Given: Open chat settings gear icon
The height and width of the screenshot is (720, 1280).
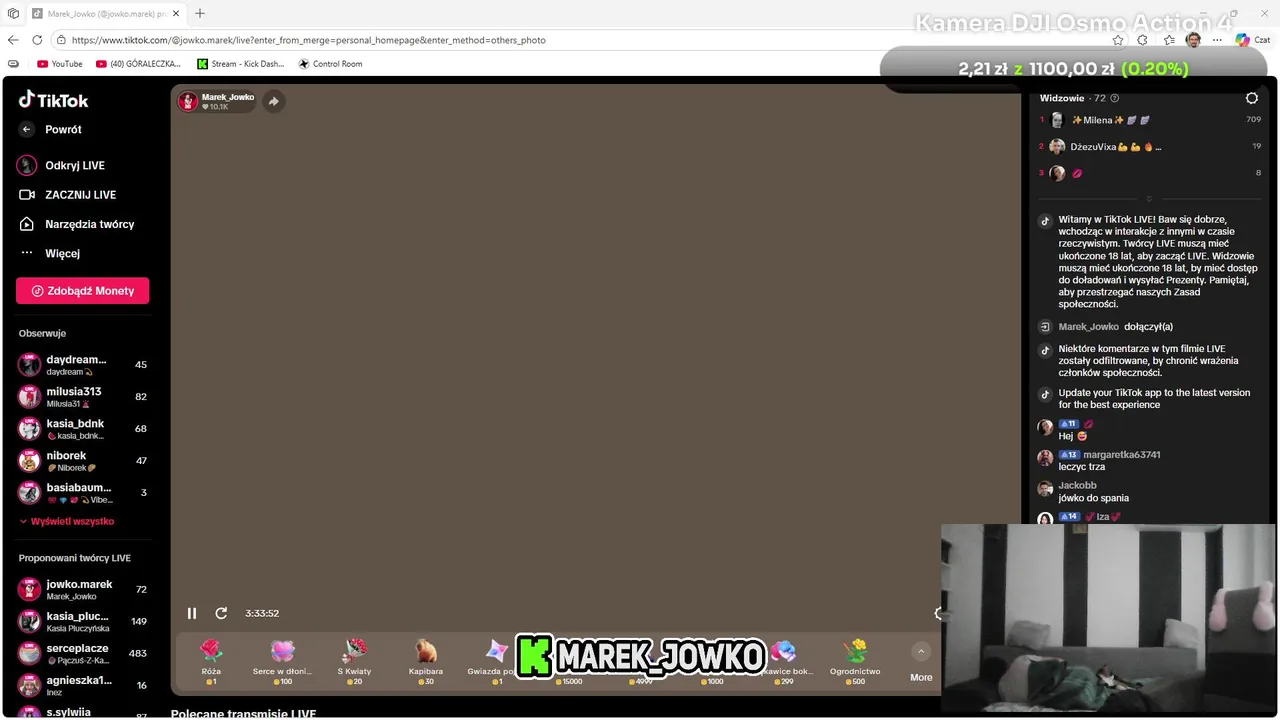Looking at the screenshot, I should (1252, 98).
